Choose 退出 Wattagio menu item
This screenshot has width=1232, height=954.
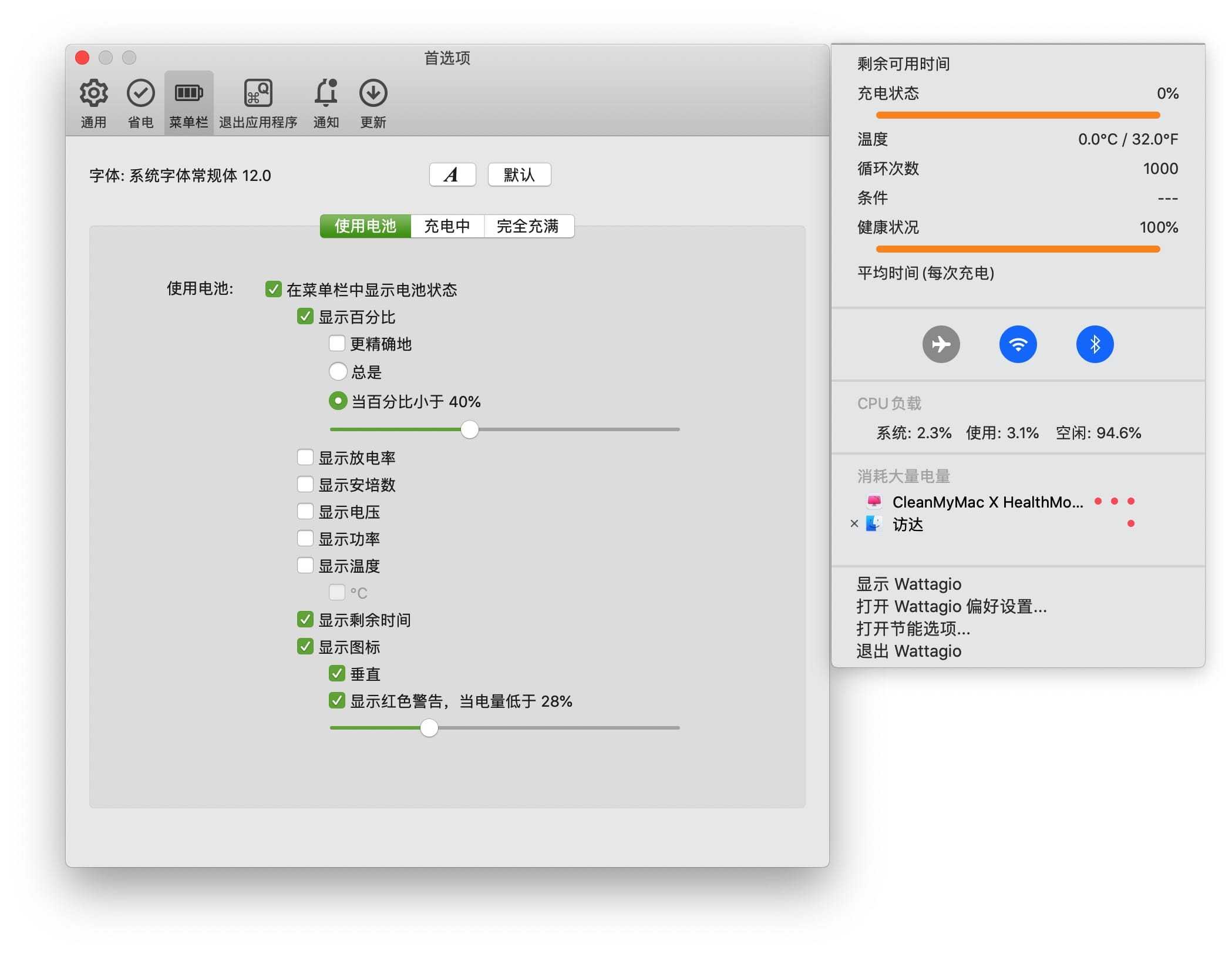908,651
